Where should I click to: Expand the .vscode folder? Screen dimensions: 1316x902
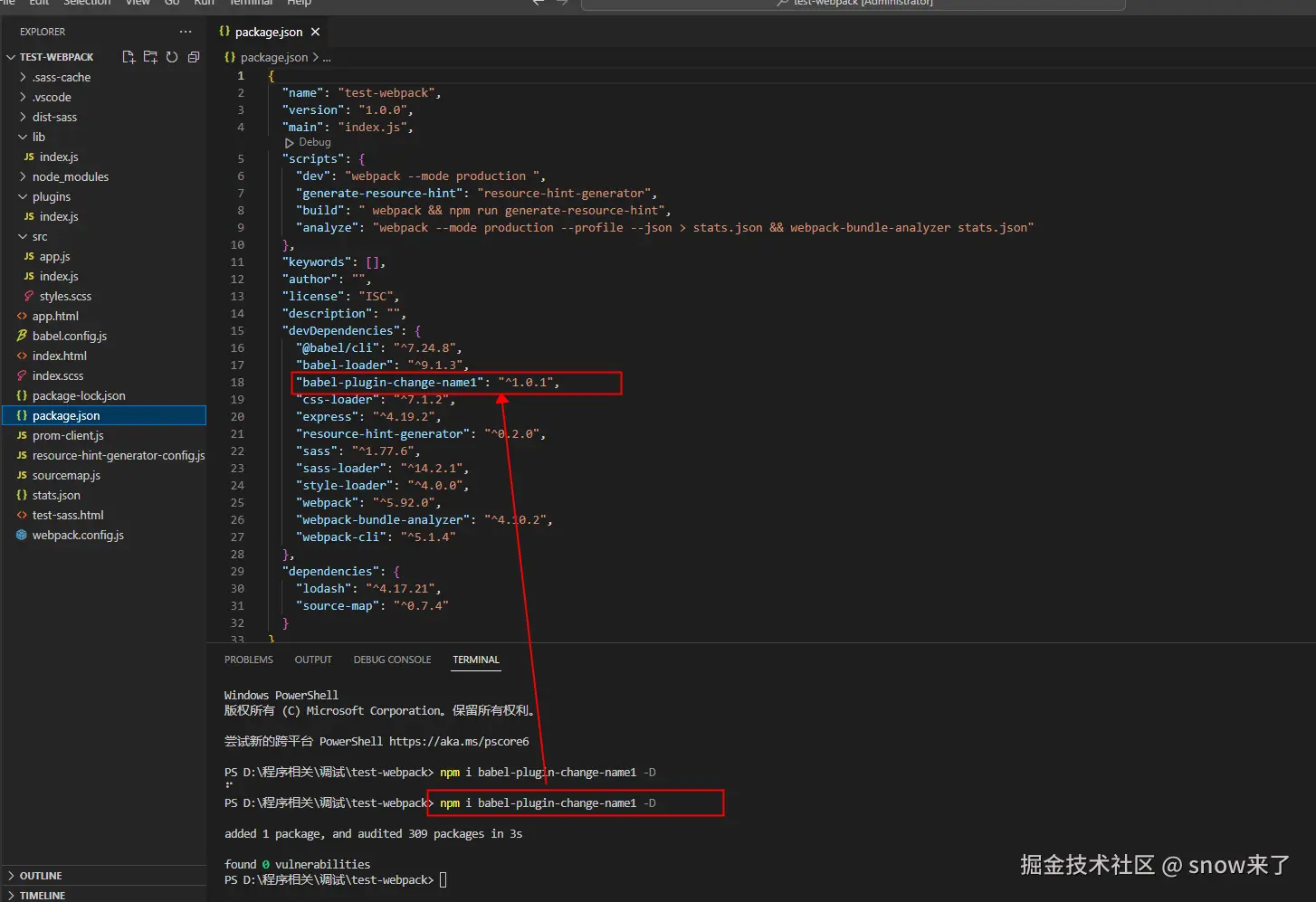pos(23,97)
